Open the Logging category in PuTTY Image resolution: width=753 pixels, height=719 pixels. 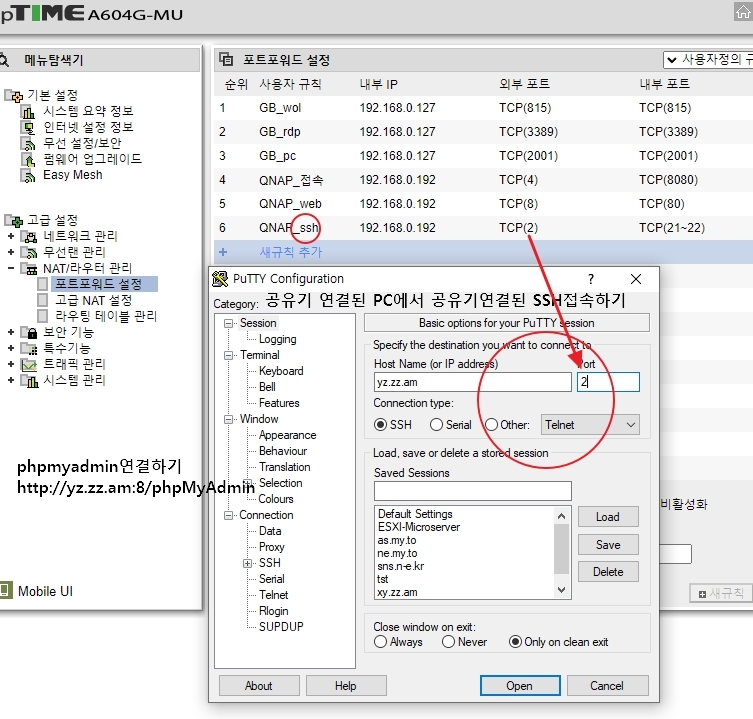(x=277, y=339)
